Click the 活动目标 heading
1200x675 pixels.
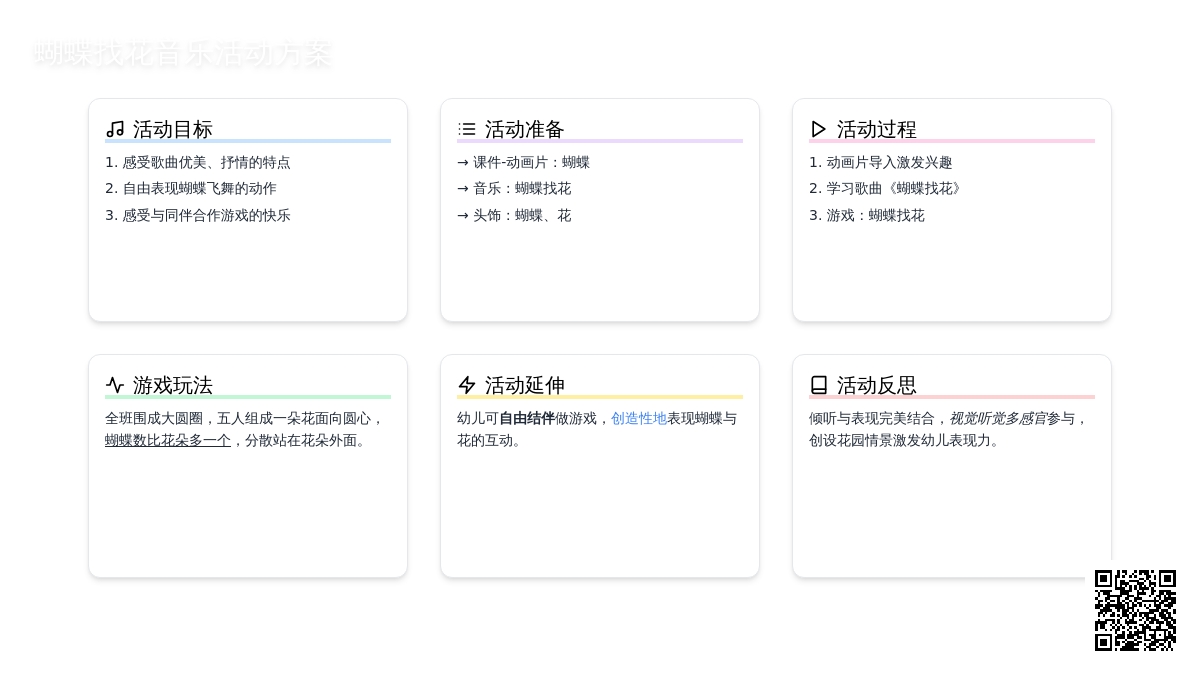click(173, 129)
